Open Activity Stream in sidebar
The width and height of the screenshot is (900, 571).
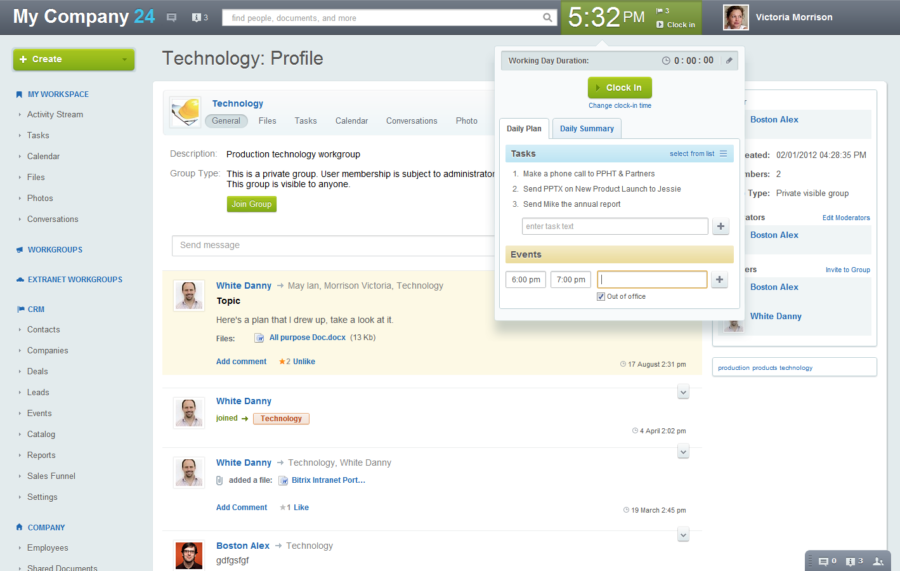coord(55,115)
